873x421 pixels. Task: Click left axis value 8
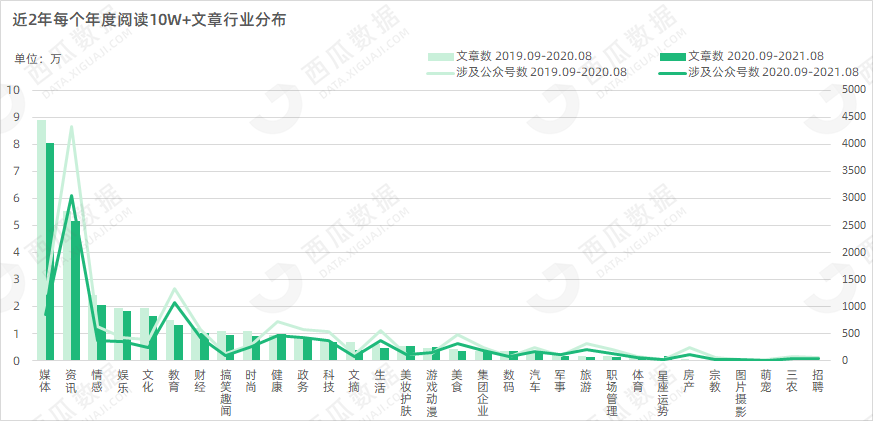(16, 144)
